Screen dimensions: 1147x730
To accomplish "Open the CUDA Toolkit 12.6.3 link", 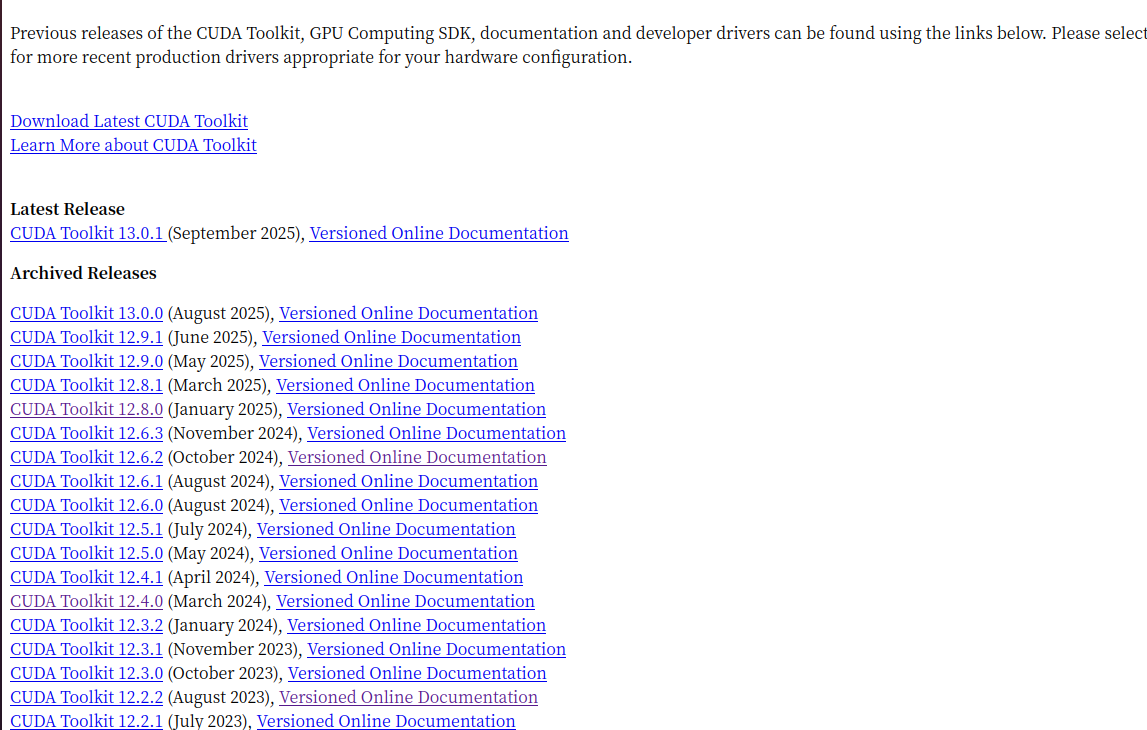I will (86, 434).
